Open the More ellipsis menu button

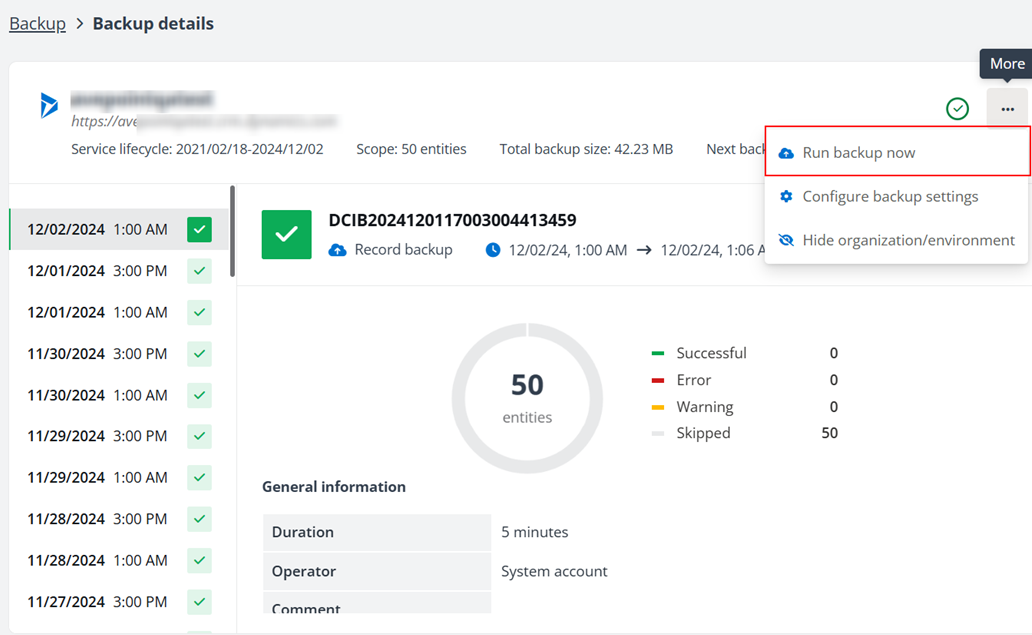coord(1007,109)
